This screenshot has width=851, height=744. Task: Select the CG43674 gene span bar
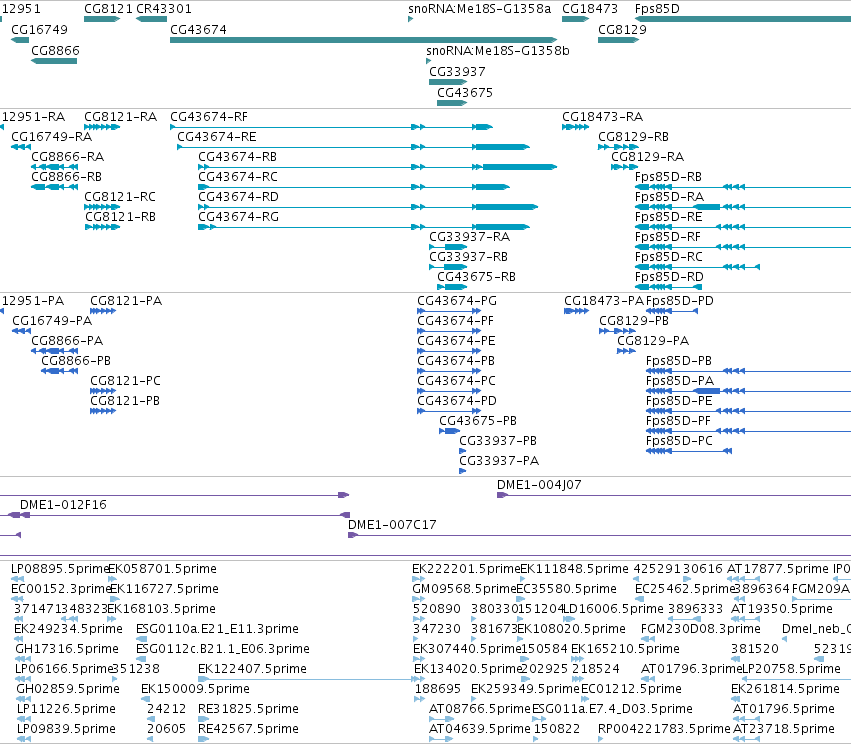(x=364, y=40)
